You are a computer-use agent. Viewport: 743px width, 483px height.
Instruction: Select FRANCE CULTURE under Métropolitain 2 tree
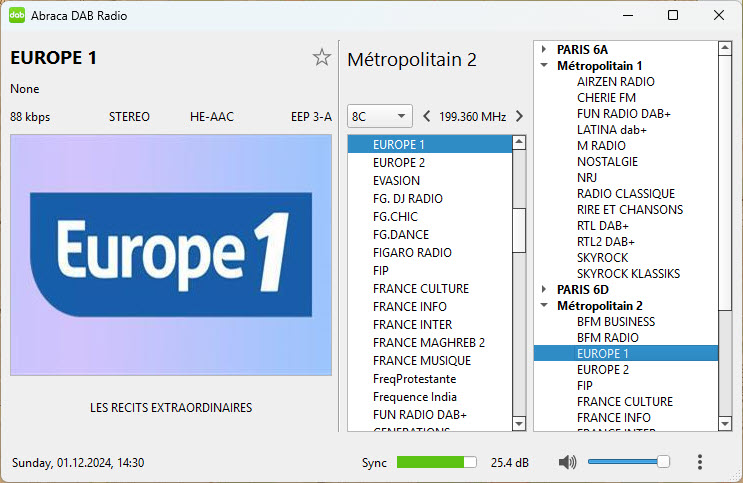tap(625, 401)
